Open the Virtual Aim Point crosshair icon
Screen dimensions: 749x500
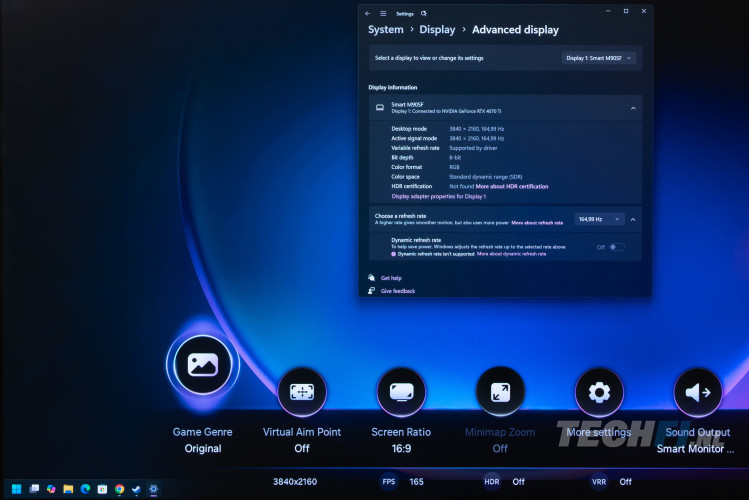(x=302, y=392)
